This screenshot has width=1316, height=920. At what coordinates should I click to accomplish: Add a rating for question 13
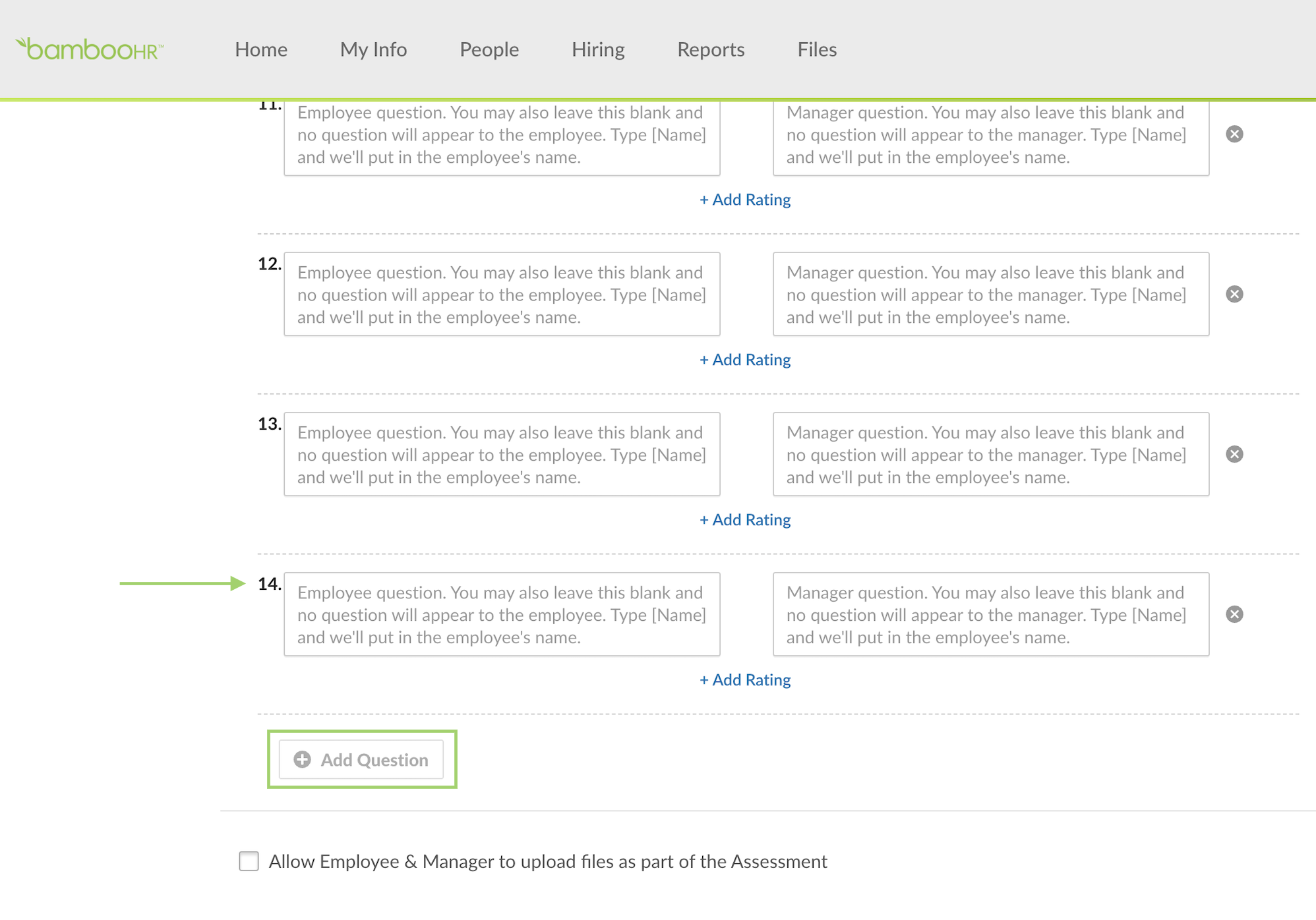(x=745, y=520)
